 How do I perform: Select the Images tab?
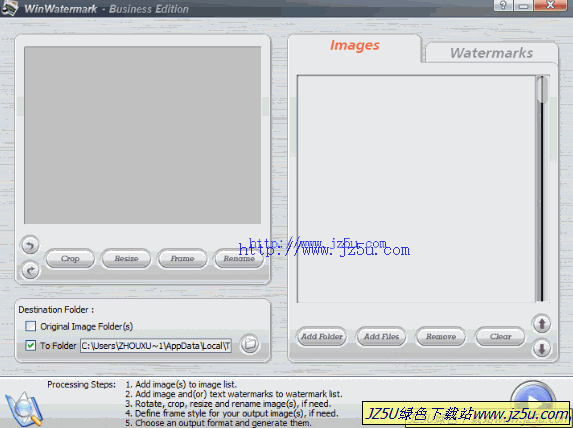pyautogui.click(x=354, y=45)
